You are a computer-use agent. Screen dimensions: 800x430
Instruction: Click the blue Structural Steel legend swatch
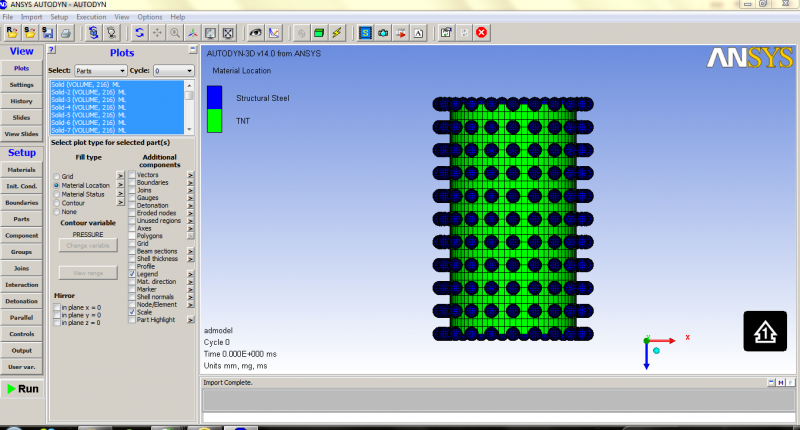click(x=214, y=97)
